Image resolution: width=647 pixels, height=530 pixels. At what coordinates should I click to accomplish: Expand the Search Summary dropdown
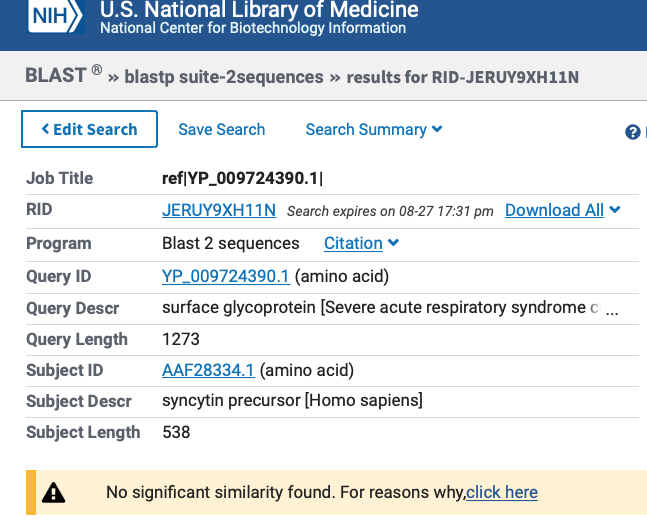pos(373,130)
